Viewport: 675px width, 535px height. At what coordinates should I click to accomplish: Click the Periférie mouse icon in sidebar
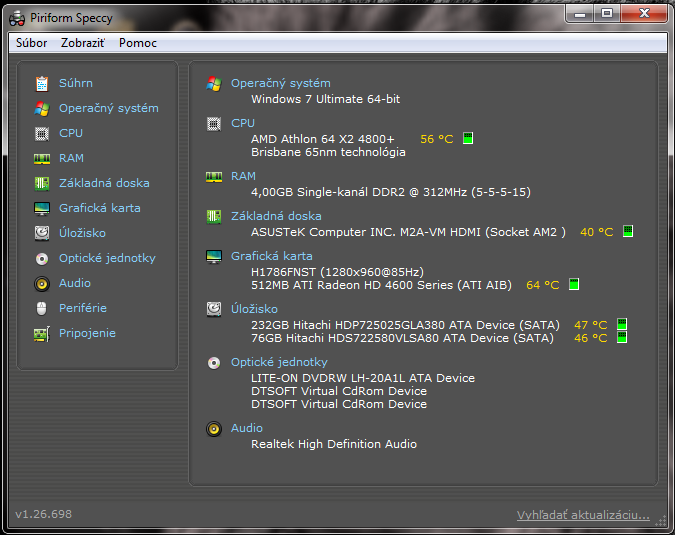(42, 309)
